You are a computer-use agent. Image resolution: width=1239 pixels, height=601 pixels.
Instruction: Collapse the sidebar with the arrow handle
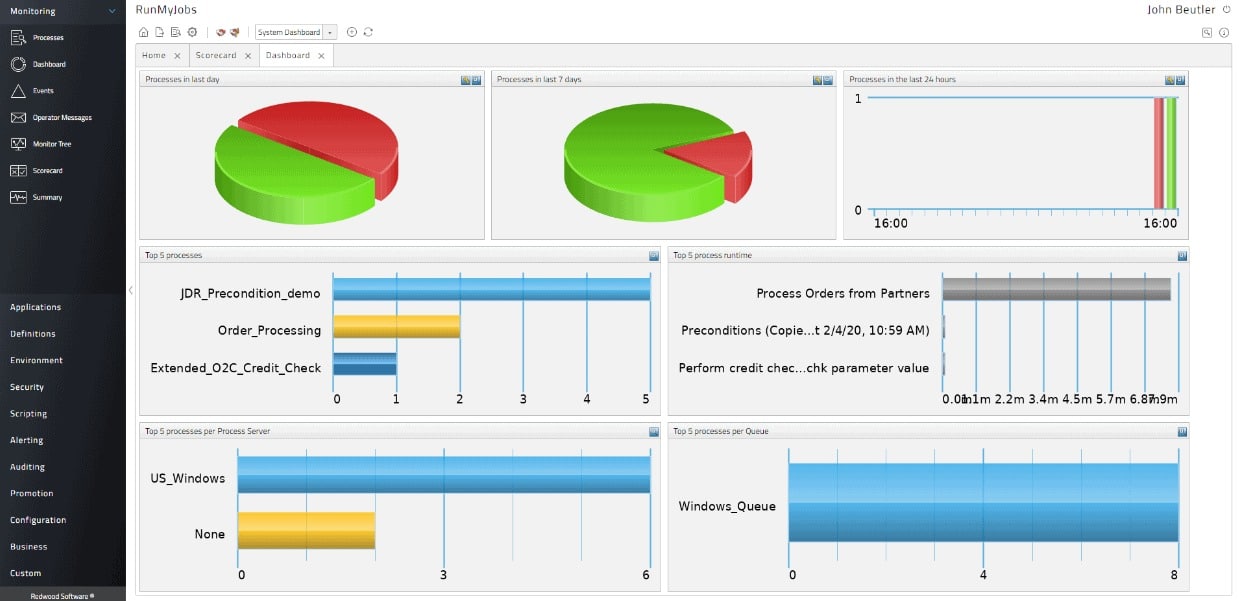[x=130, y=290]
